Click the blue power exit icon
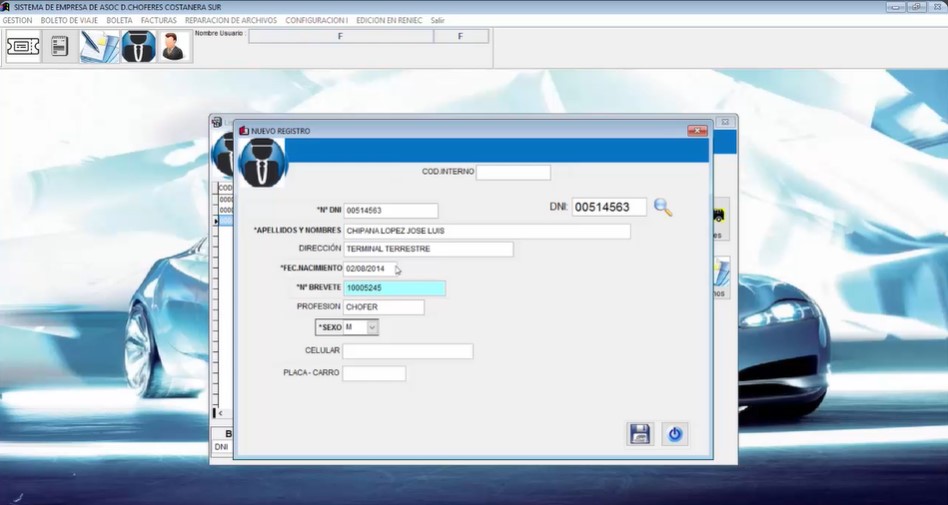 [x=675, y=434]
